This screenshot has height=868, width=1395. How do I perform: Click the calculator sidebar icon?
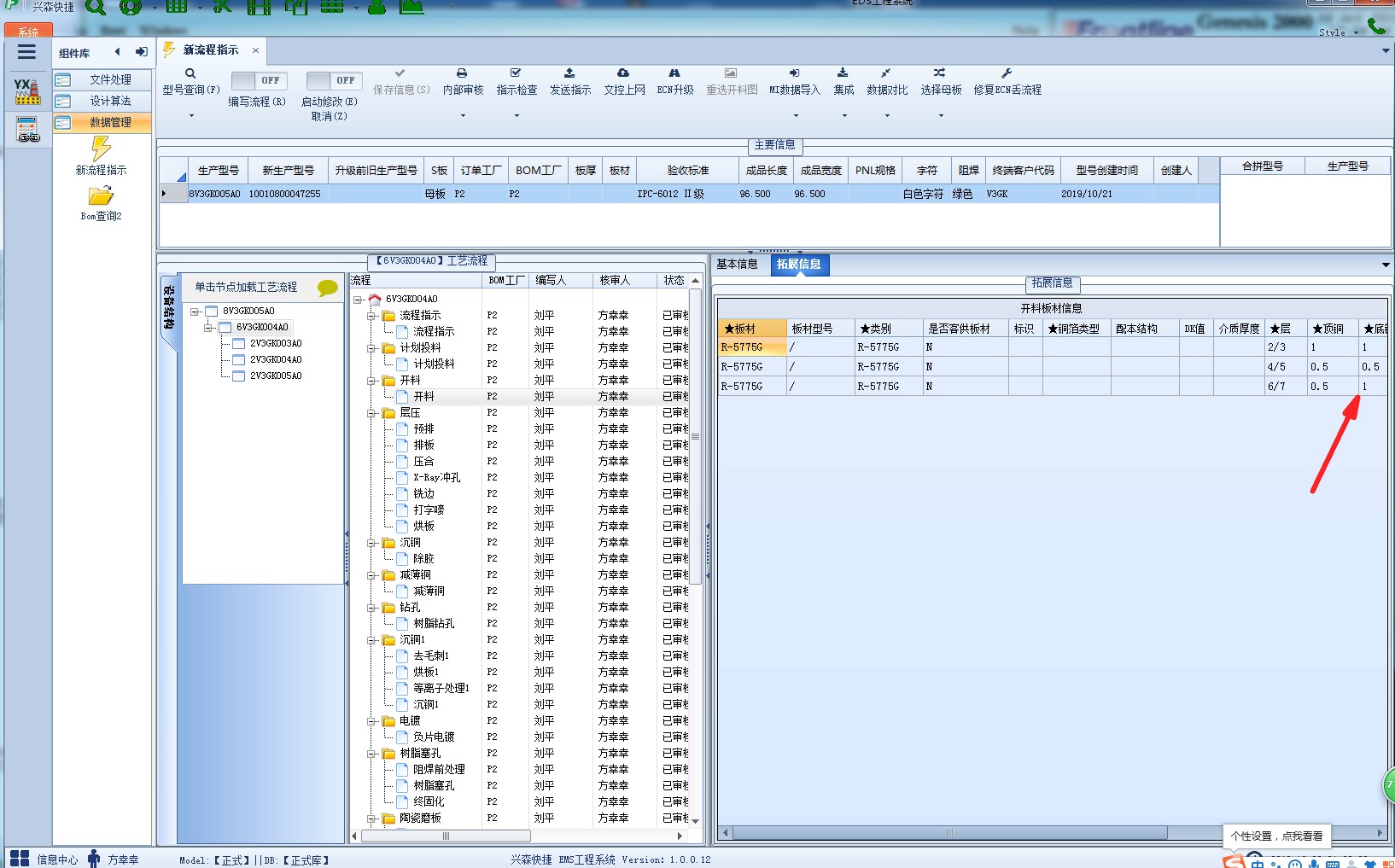tap(26, 130)
